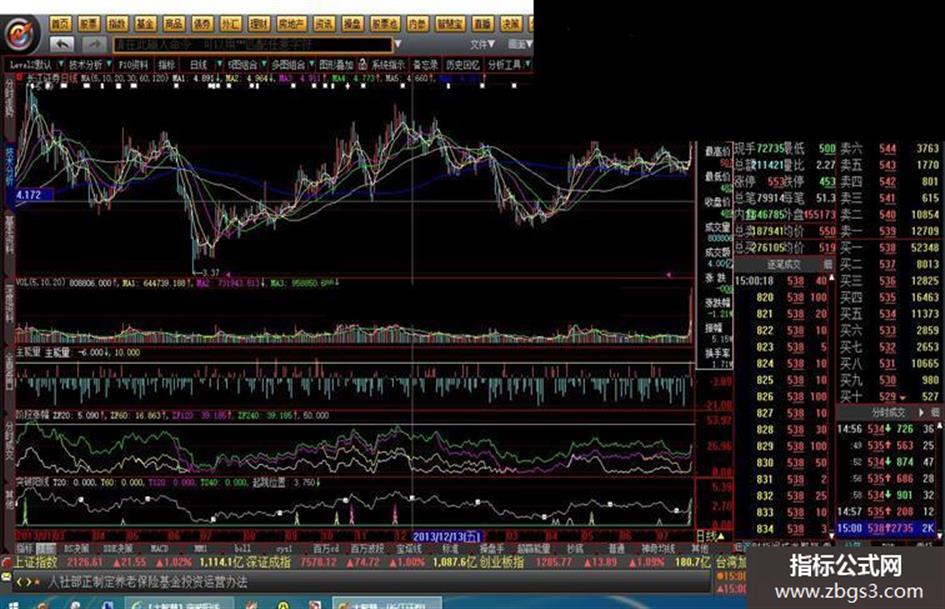Screen dimensions: 945x609
Task: Open the 债券 bonds button
Action: coord(202,24)
